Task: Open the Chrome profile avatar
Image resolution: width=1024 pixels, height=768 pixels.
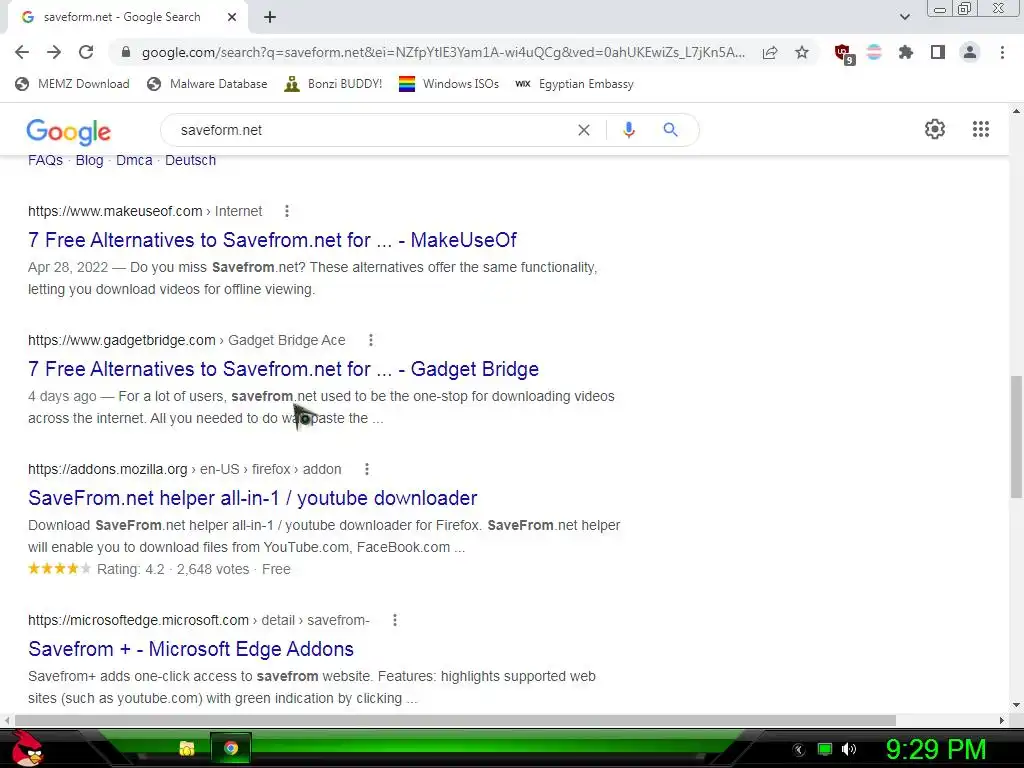Action: click(x=970, y=52)
